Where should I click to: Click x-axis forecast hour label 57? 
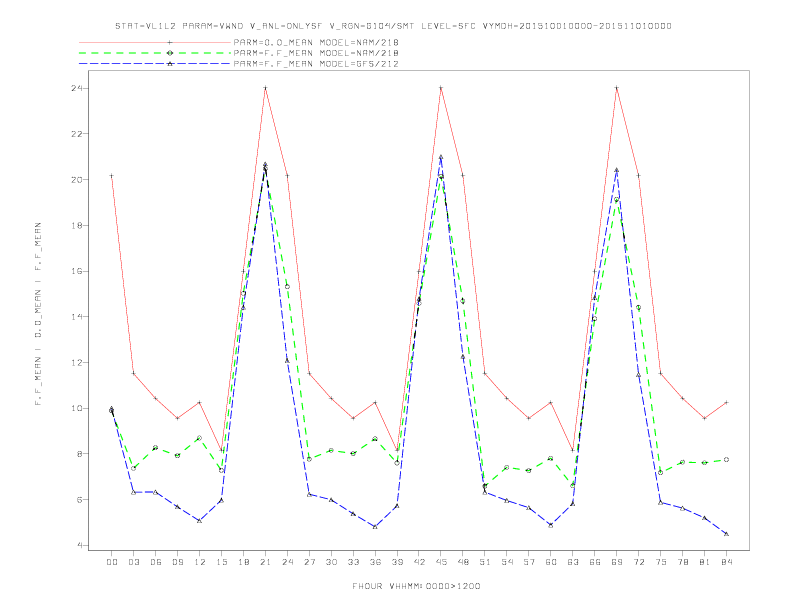[529, 562]
